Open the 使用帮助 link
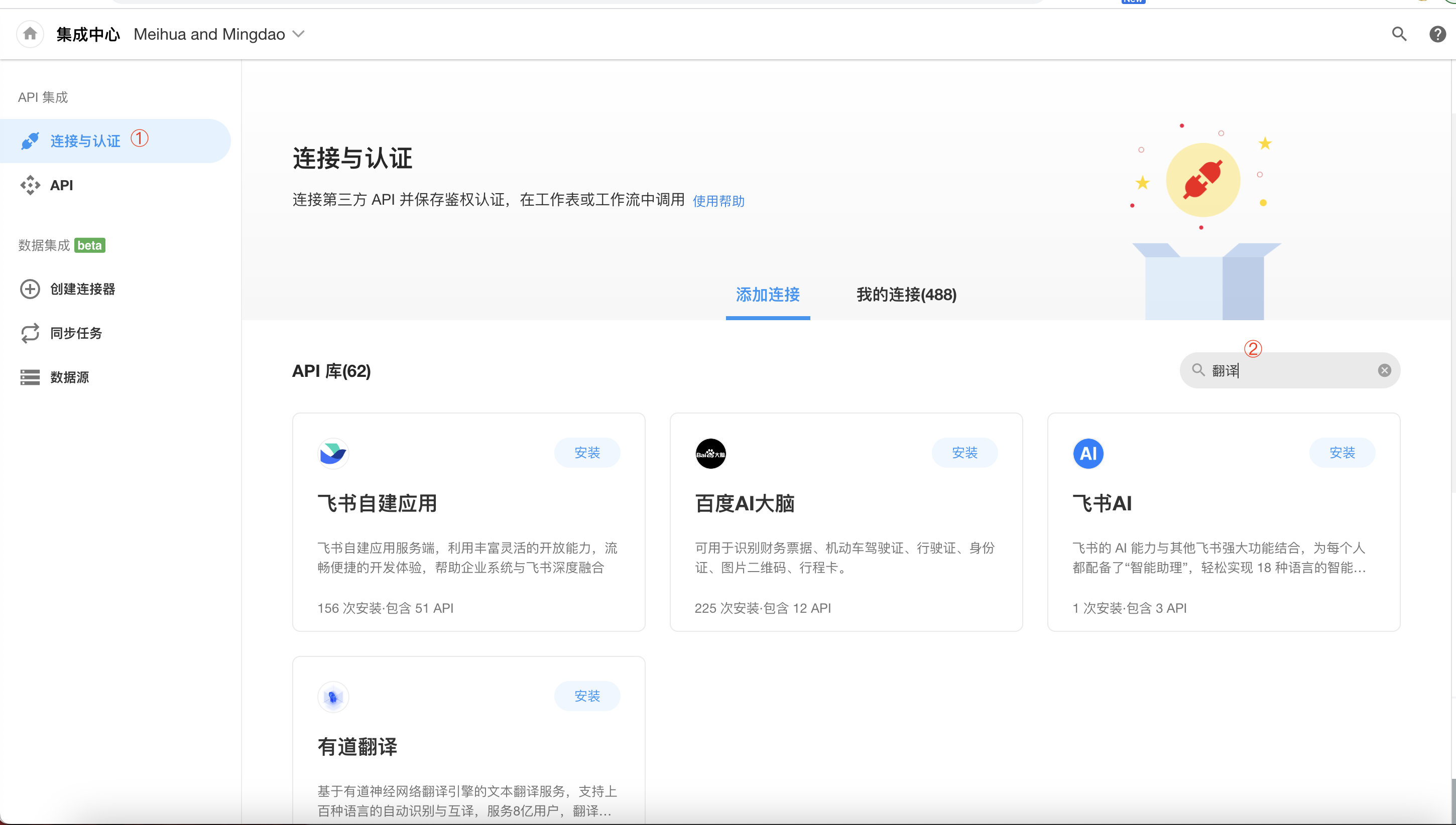The height and width of the screenshot is (825, 1456). coord(718,201)
